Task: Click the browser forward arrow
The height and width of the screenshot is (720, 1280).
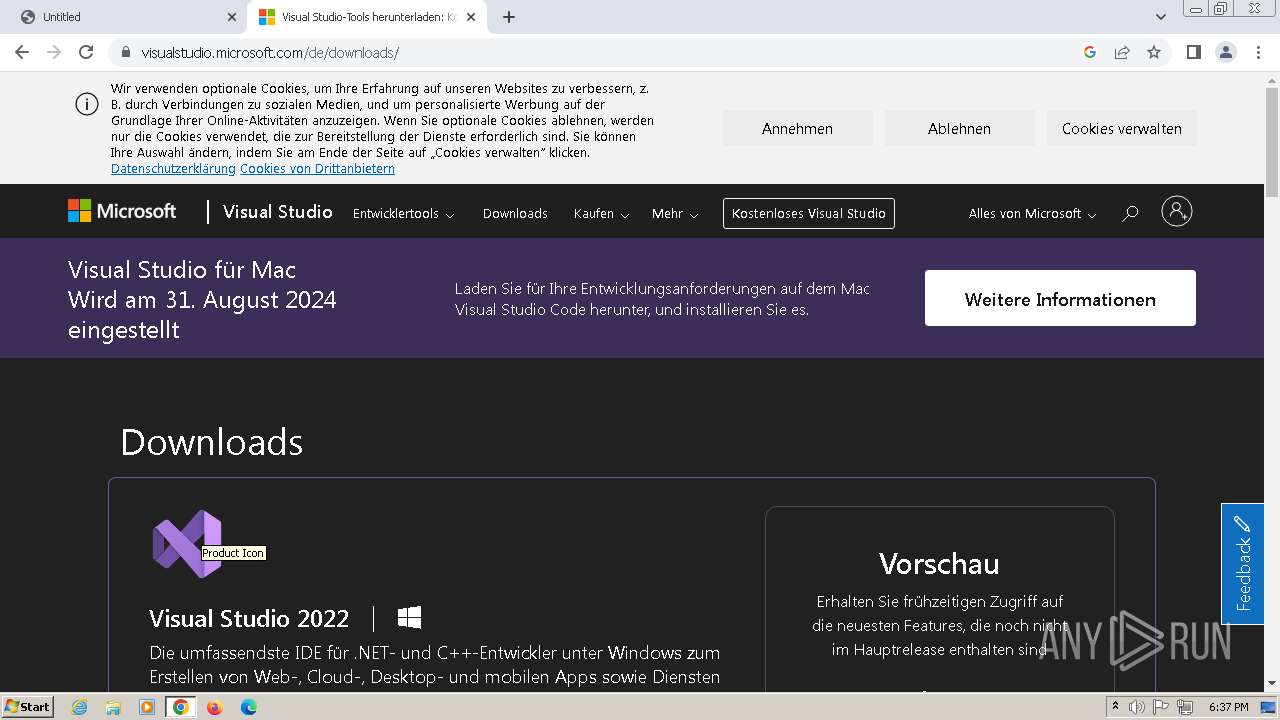Action: coord(54,52)
